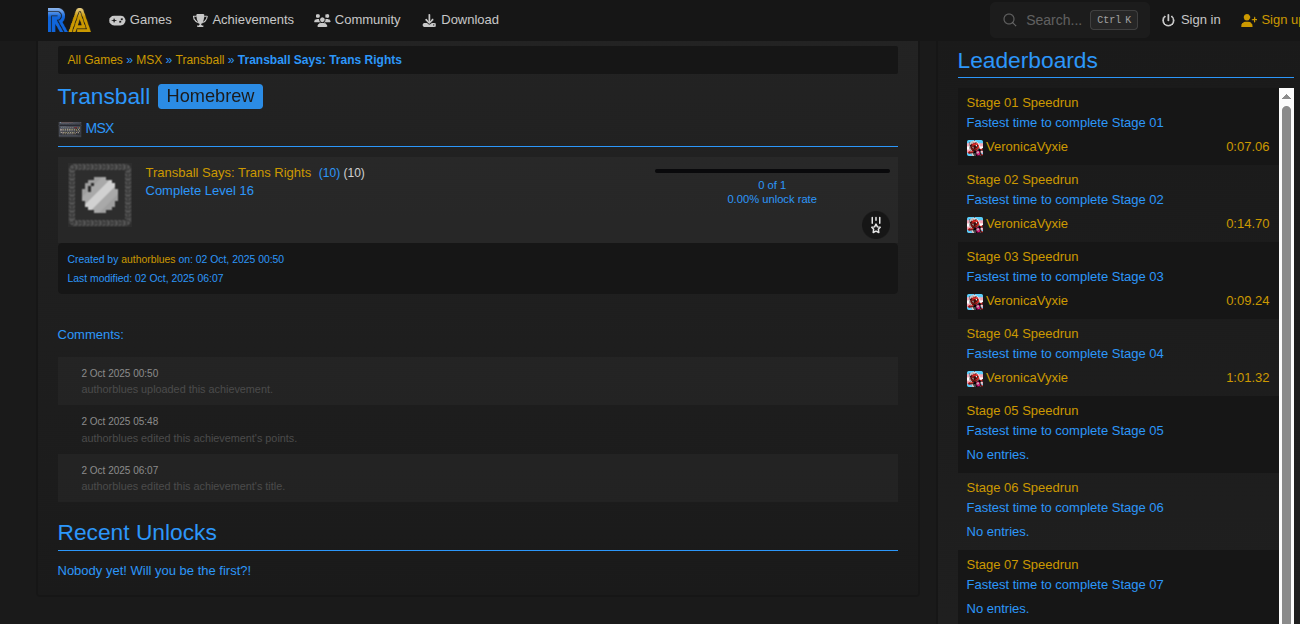1300x624 pixels.
Task: Click the Sign up link
Action: pos(1270,20)
